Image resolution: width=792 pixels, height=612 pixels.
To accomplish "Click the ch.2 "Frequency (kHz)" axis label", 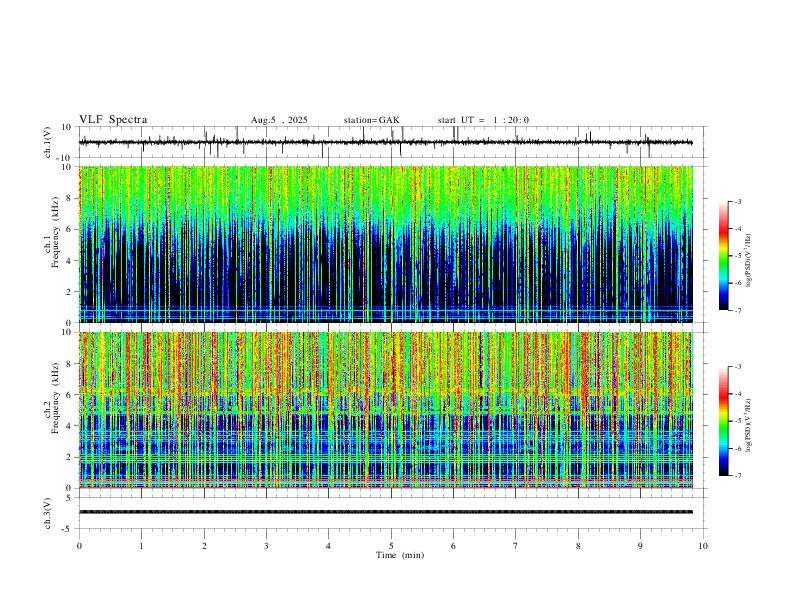I will 56,398.
